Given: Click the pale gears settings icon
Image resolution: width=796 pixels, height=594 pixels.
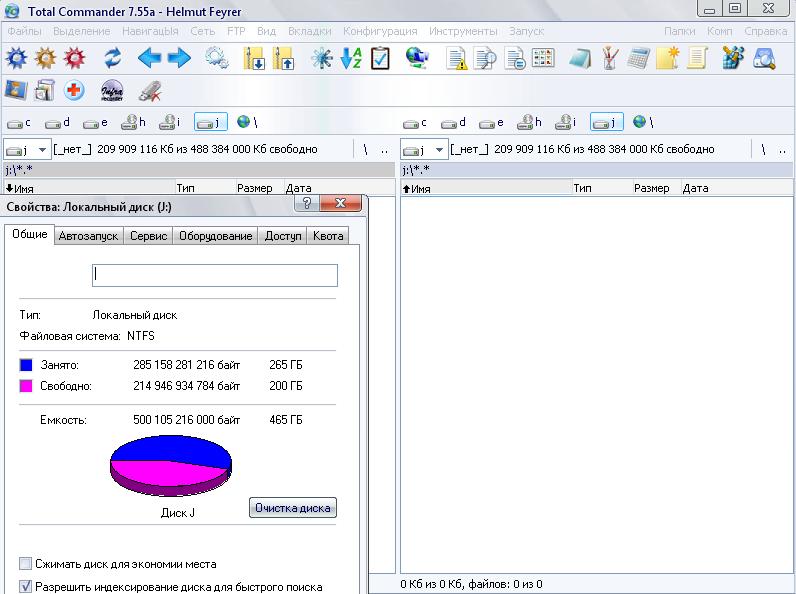Looking at the screenshot, I should pyautogui.click(x=217, y=58).
